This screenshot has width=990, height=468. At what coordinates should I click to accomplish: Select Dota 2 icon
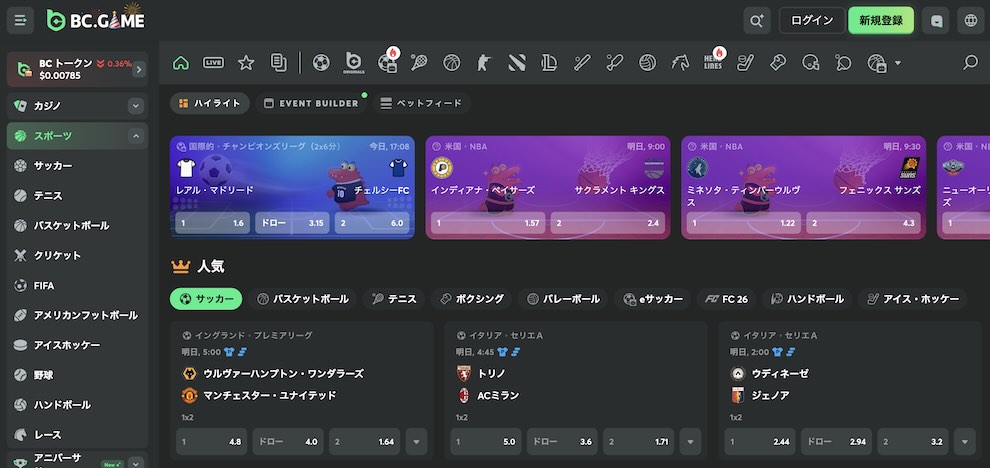coord(516,63)
